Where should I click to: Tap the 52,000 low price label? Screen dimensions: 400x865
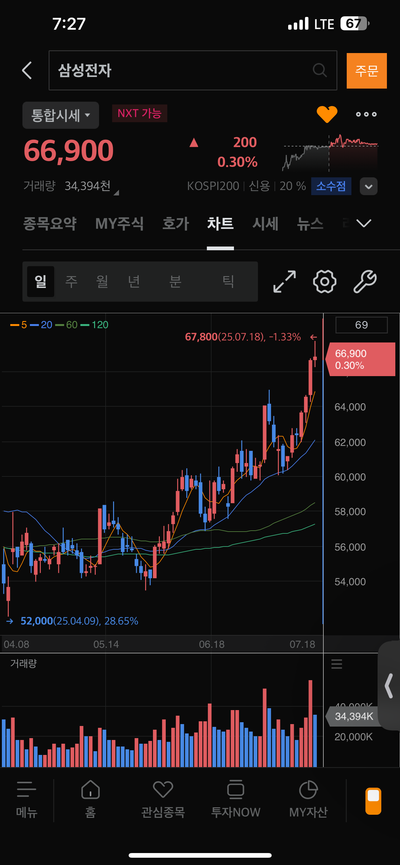[79, 621]
